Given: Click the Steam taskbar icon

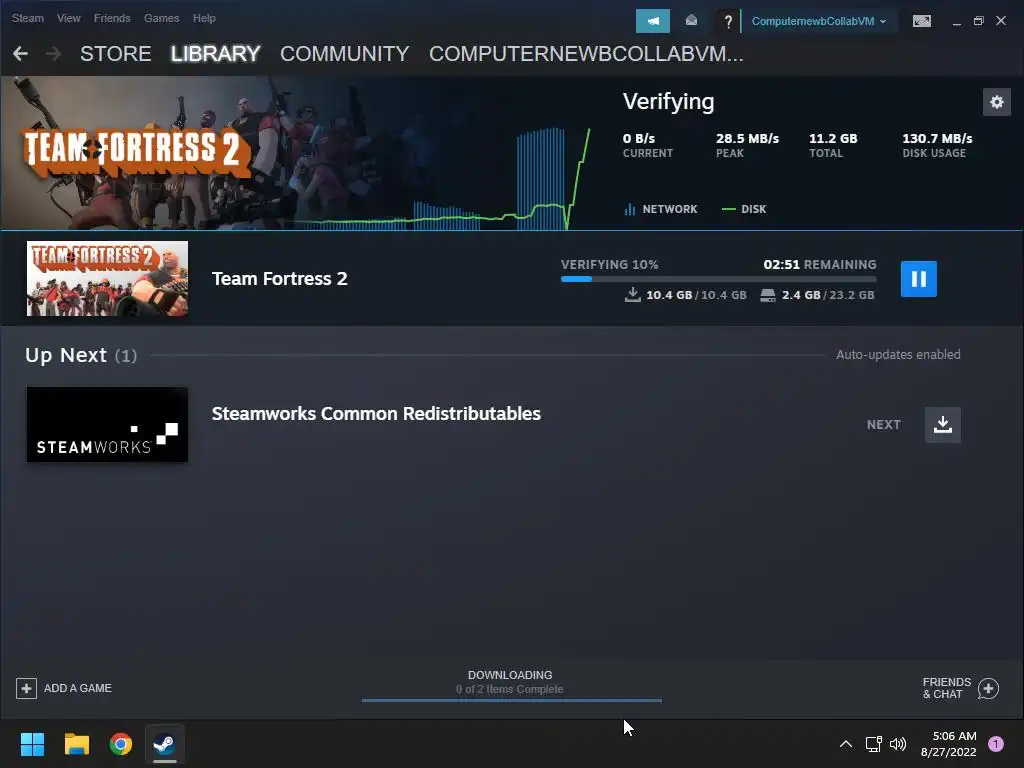Looking at the screenshot, I should pyautogui.click(x=165, y=744).
